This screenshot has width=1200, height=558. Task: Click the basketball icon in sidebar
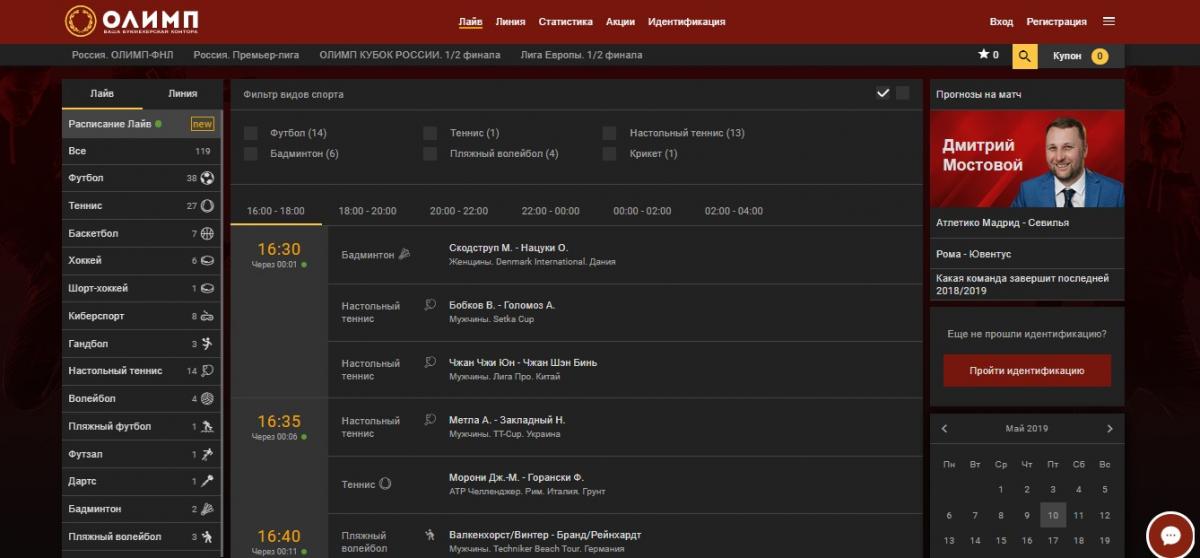point(207,233)
